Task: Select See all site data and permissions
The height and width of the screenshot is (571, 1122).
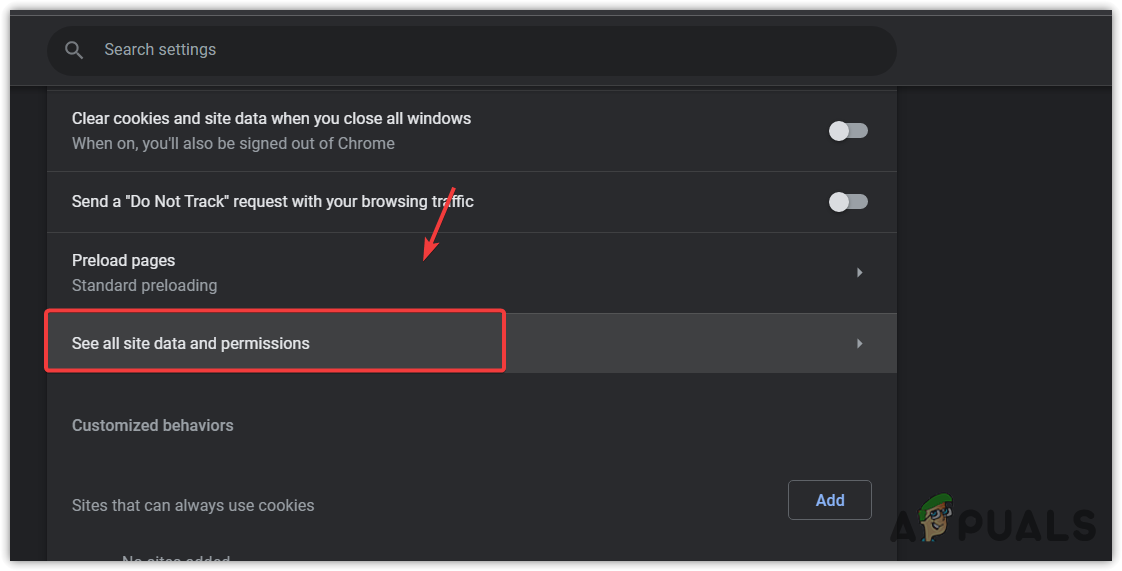Action: [191, 343]
